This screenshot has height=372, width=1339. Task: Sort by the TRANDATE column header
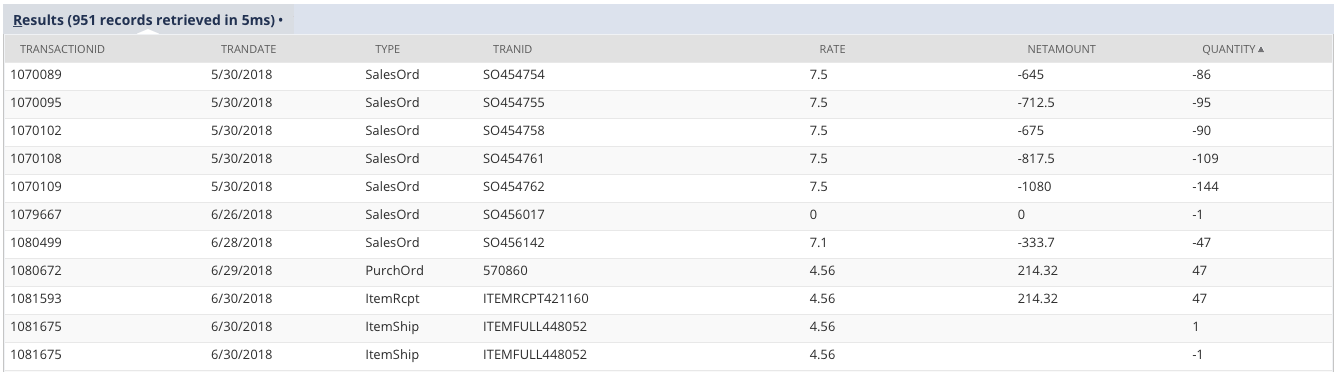[248, 48]
